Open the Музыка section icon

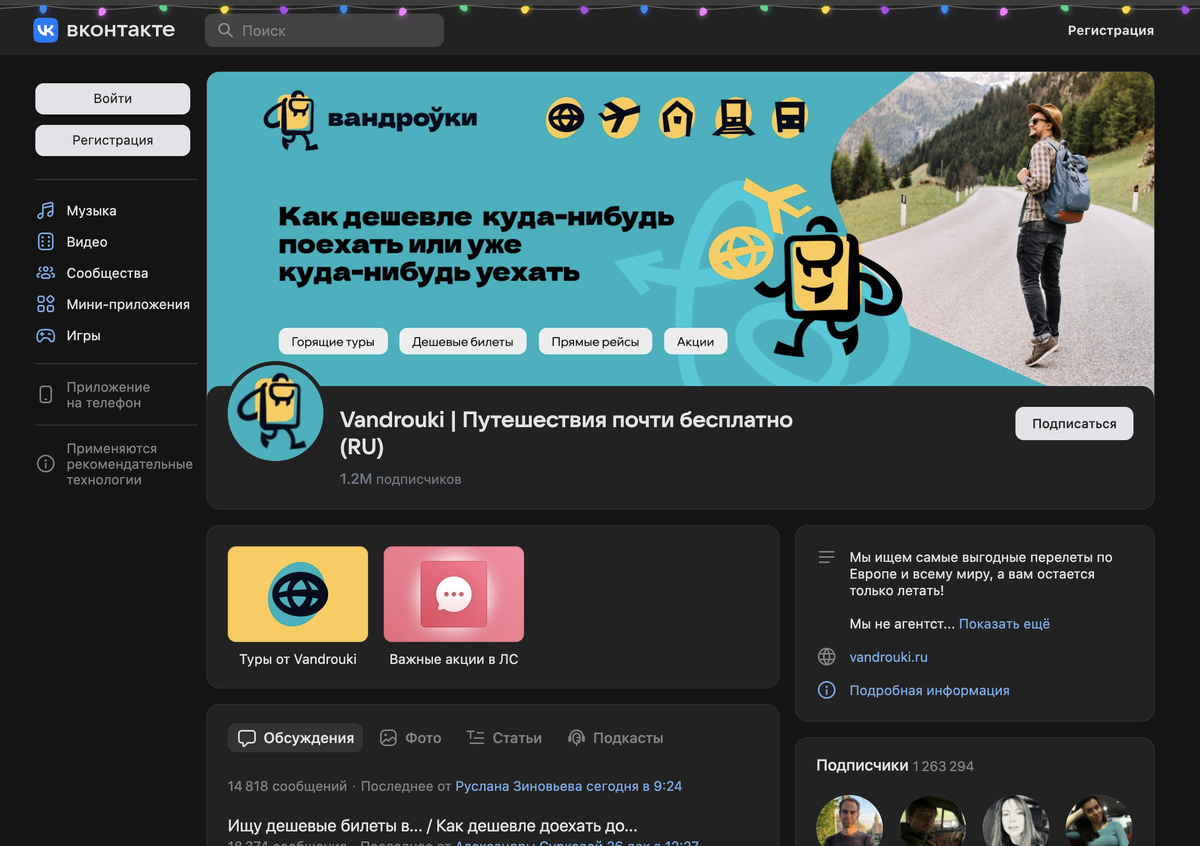(46, 211)
